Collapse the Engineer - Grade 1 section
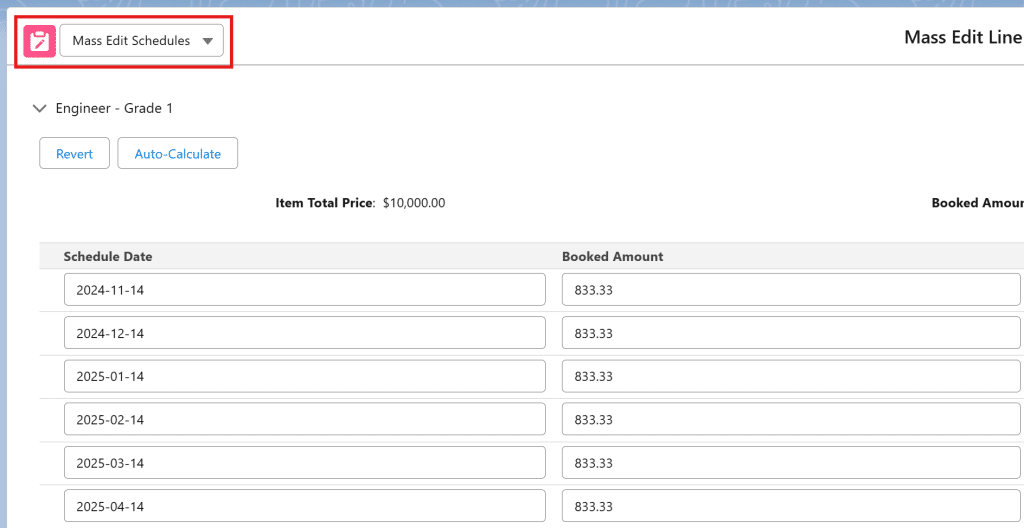Screen dimensions: 1024x528 pyautogui.click(x=40, y=108)
